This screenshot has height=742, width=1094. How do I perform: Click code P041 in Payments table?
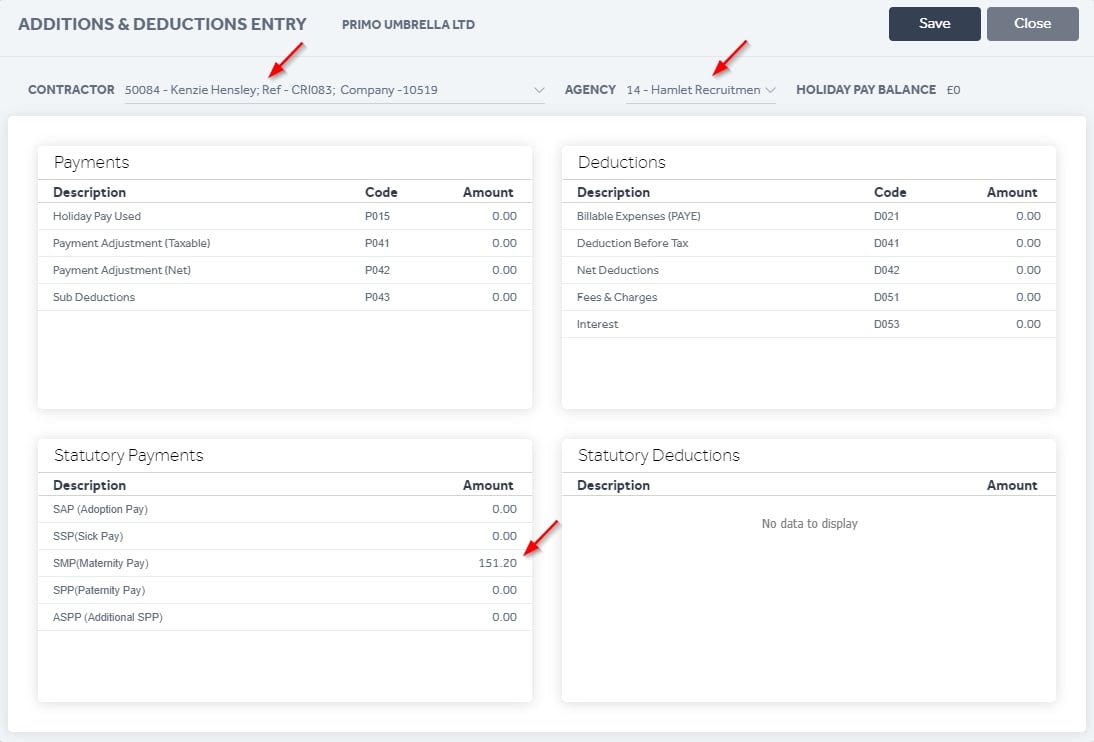pyautogui.click(x=377, y=244)
